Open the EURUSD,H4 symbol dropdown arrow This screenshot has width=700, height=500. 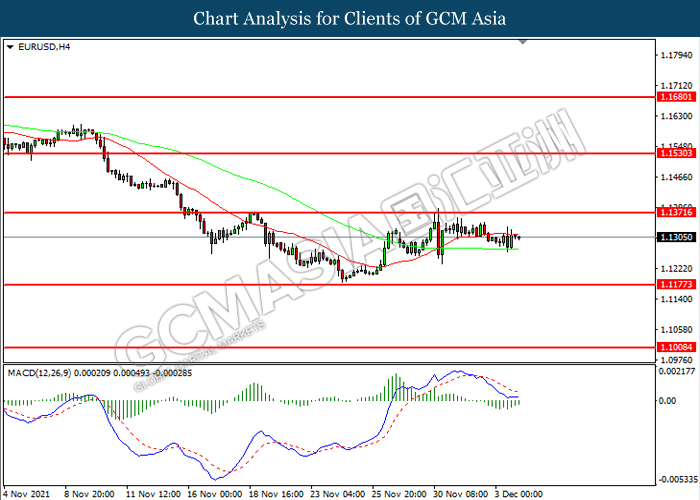point(10,47)
